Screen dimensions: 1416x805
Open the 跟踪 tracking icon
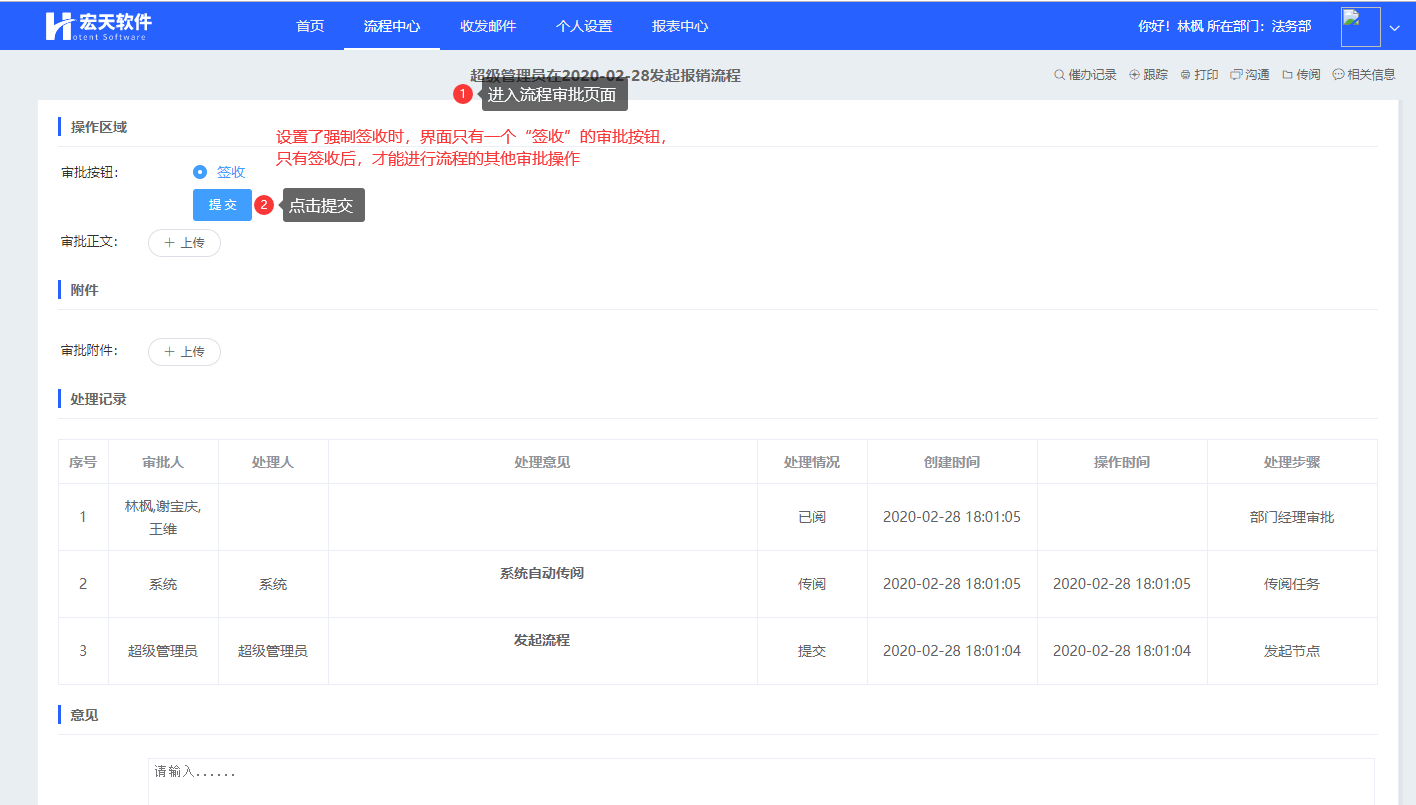pos(1134,75)
